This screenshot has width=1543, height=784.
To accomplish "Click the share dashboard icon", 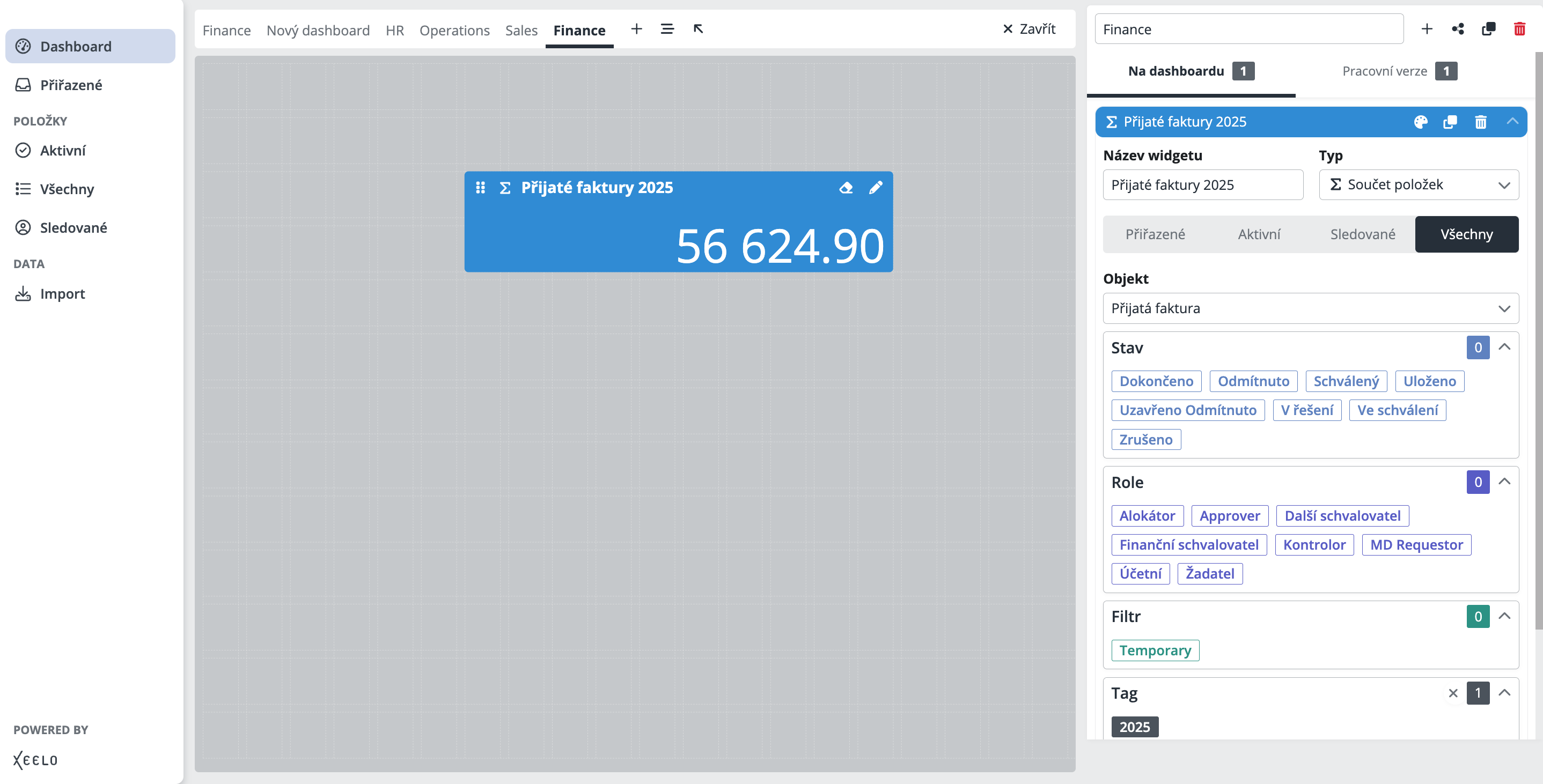I will point(1457,29).
